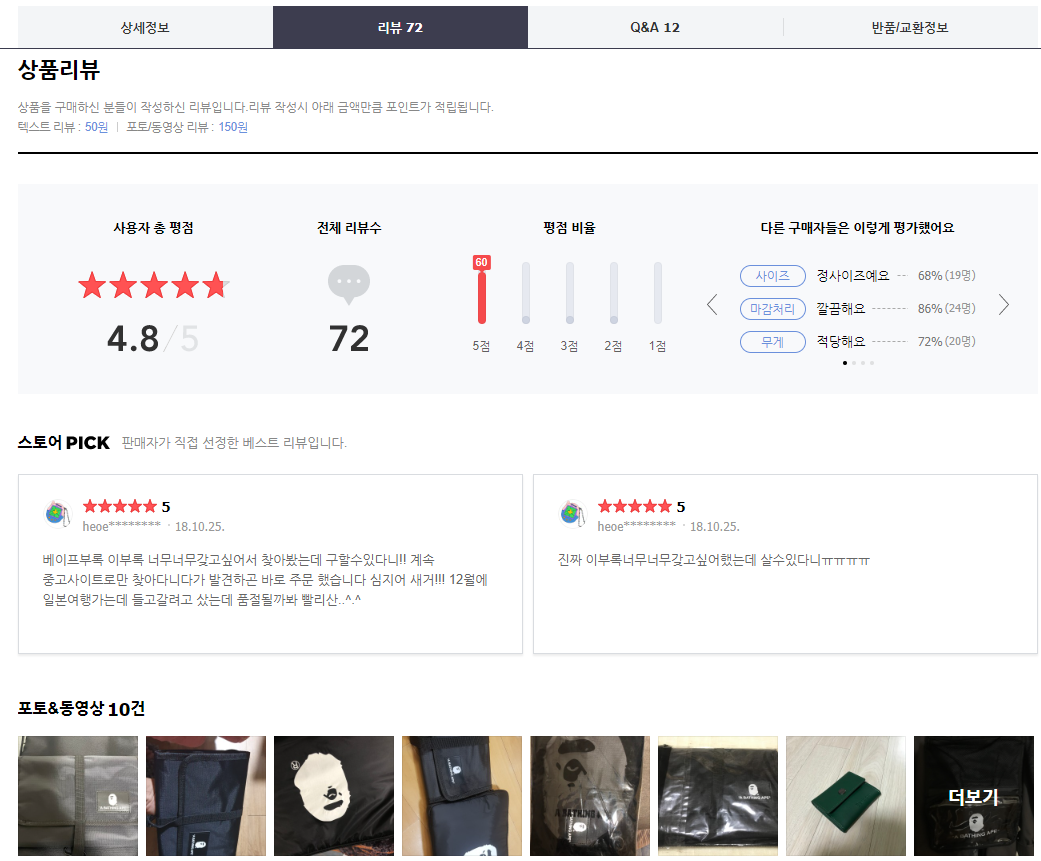The image size is (1041, 861).
Task: Switch to the Q&A 12 tab
Action: pyautogui.click(x=655, y=27)
